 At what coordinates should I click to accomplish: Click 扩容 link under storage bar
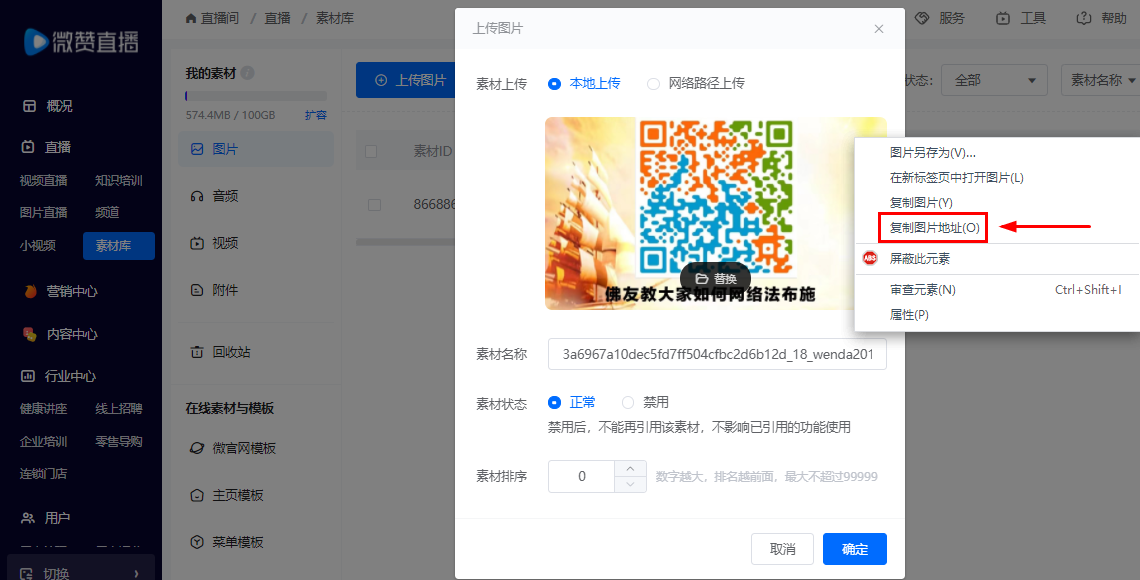(x=316, y=115)
